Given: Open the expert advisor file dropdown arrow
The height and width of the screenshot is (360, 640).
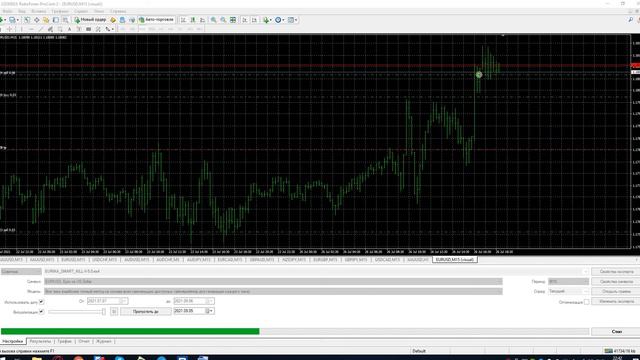Looking at the screenshot, I should [585, 271].
